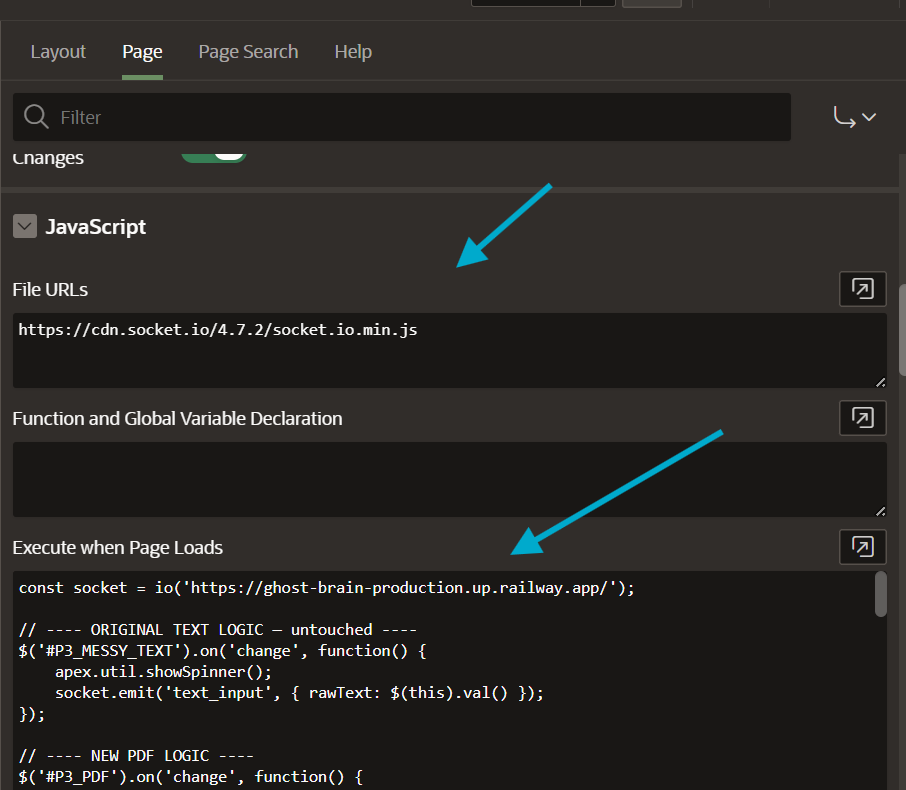Disable the green Changes toggle switch
The width and height of the screenshot is (906, 790).
(x=214, y=154)
